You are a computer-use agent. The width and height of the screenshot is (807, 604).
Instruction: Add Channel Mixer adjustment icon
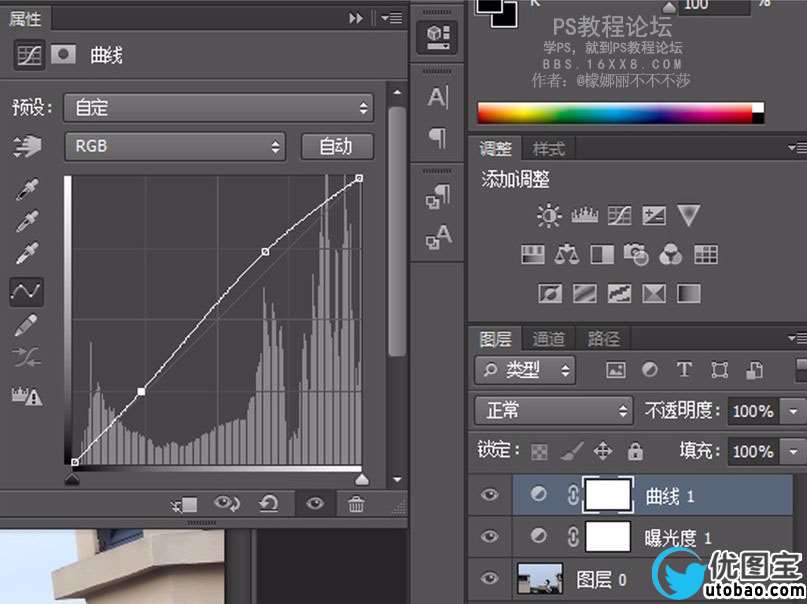(x=671, y=254)
